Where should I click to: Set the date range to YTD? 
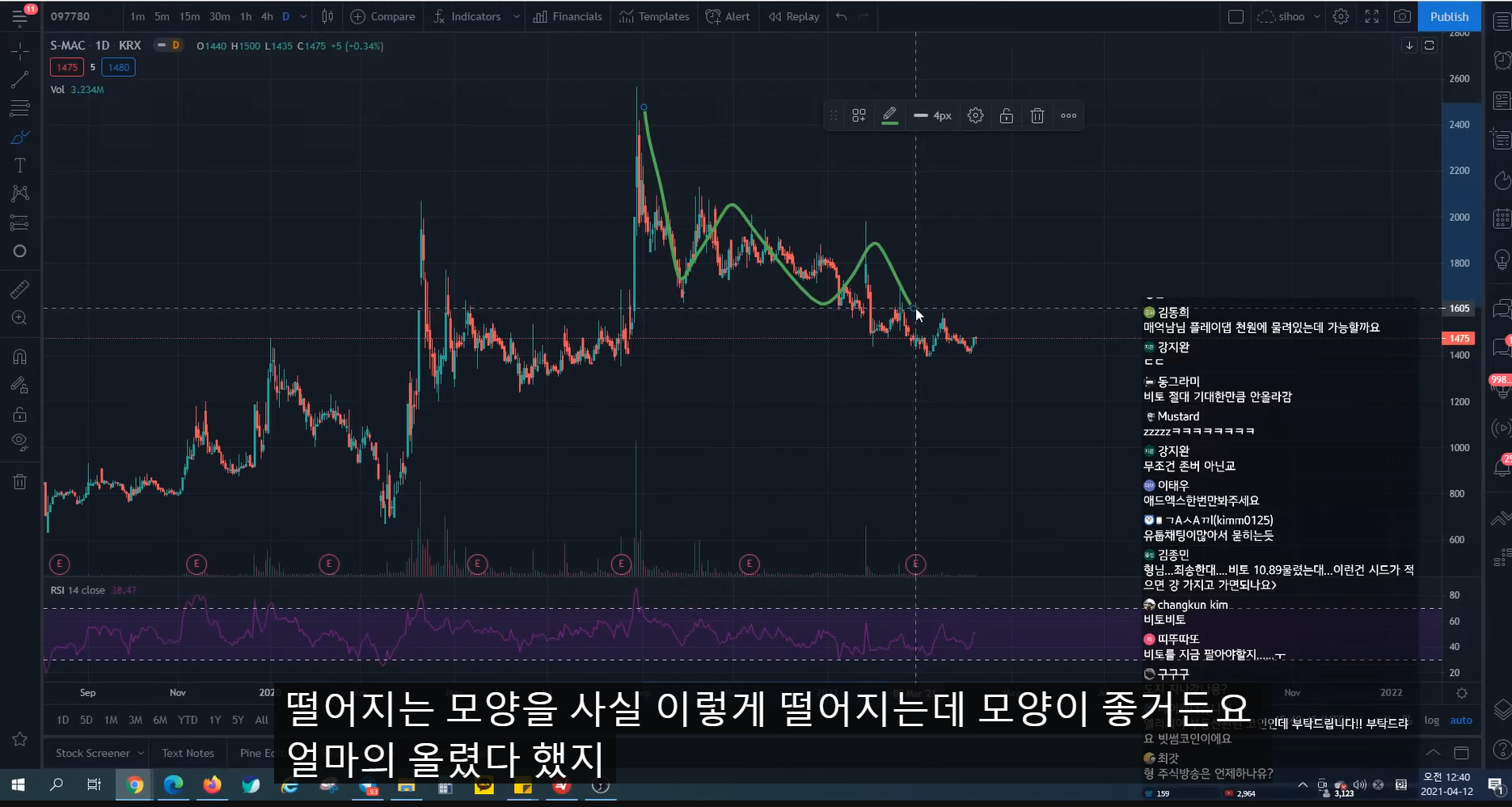[x=188, y=720]
